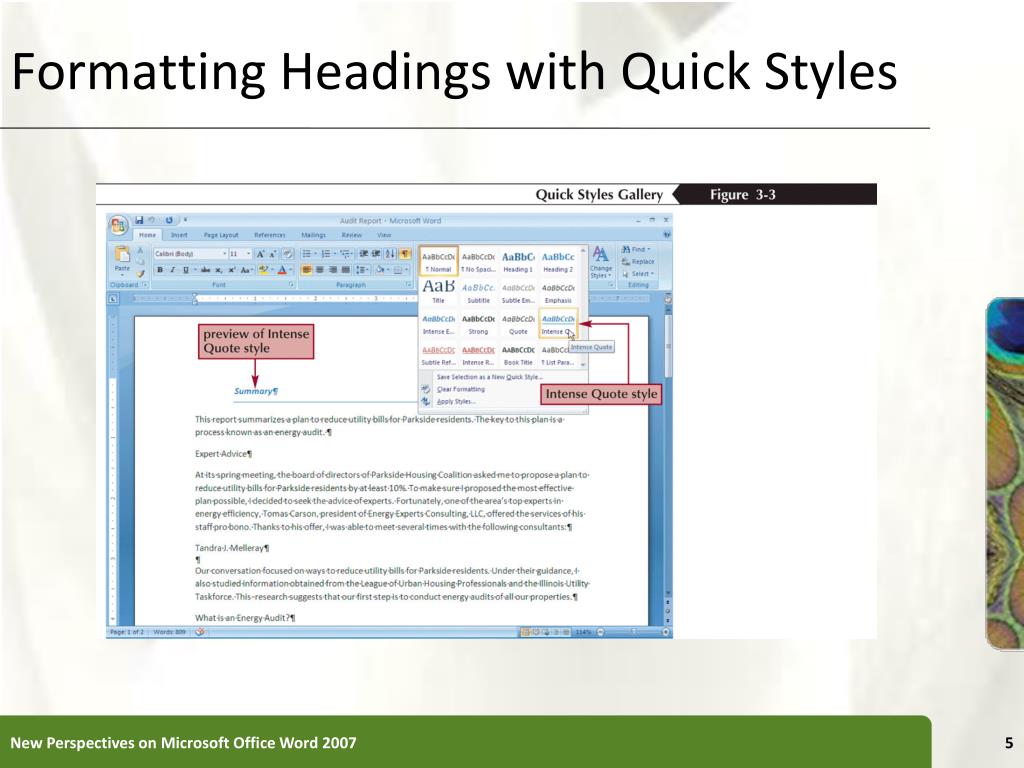1024x768 pixels.
Task: Click the proofing errors icon in status bar
Action: 200,632
